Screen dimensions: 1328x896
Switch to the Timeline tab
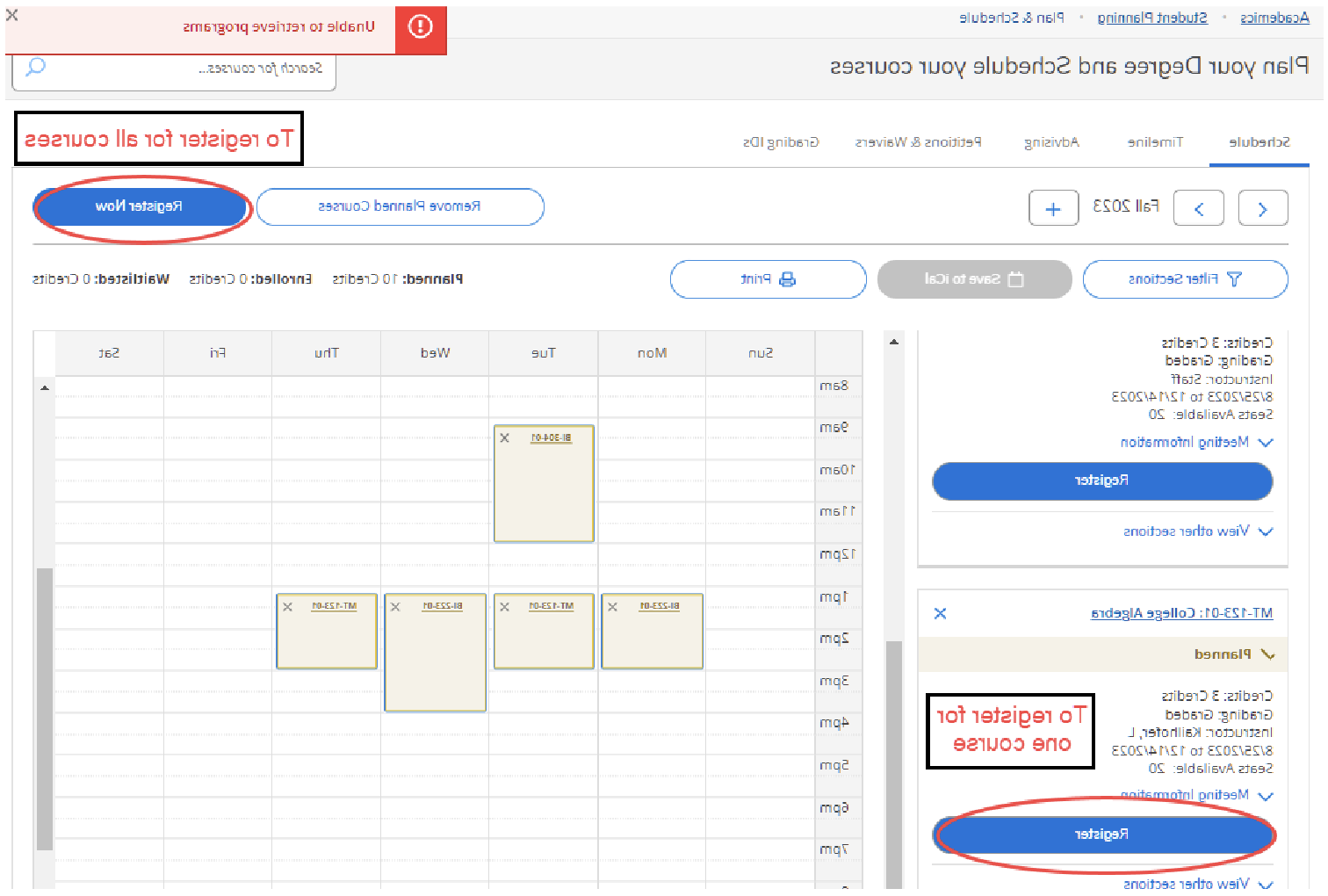(x=1155, y=142)
